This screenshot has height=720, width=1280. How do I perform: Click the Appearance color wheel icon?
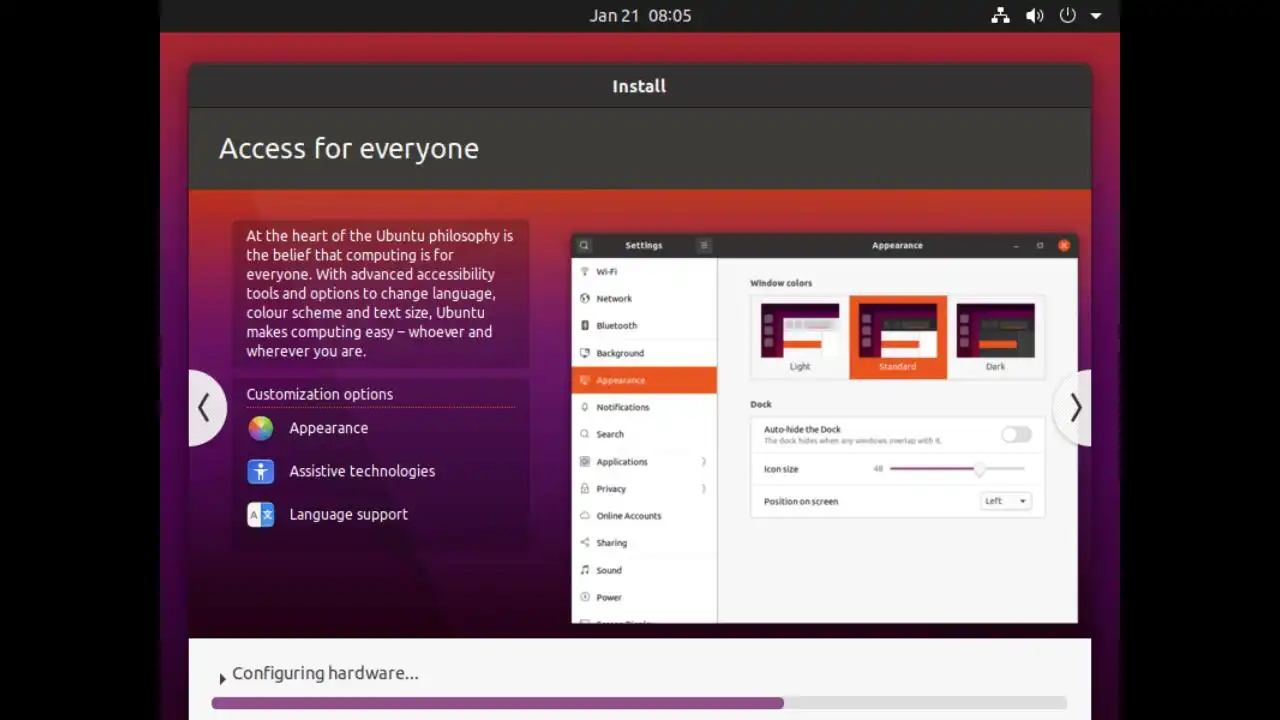pos(260,428)
